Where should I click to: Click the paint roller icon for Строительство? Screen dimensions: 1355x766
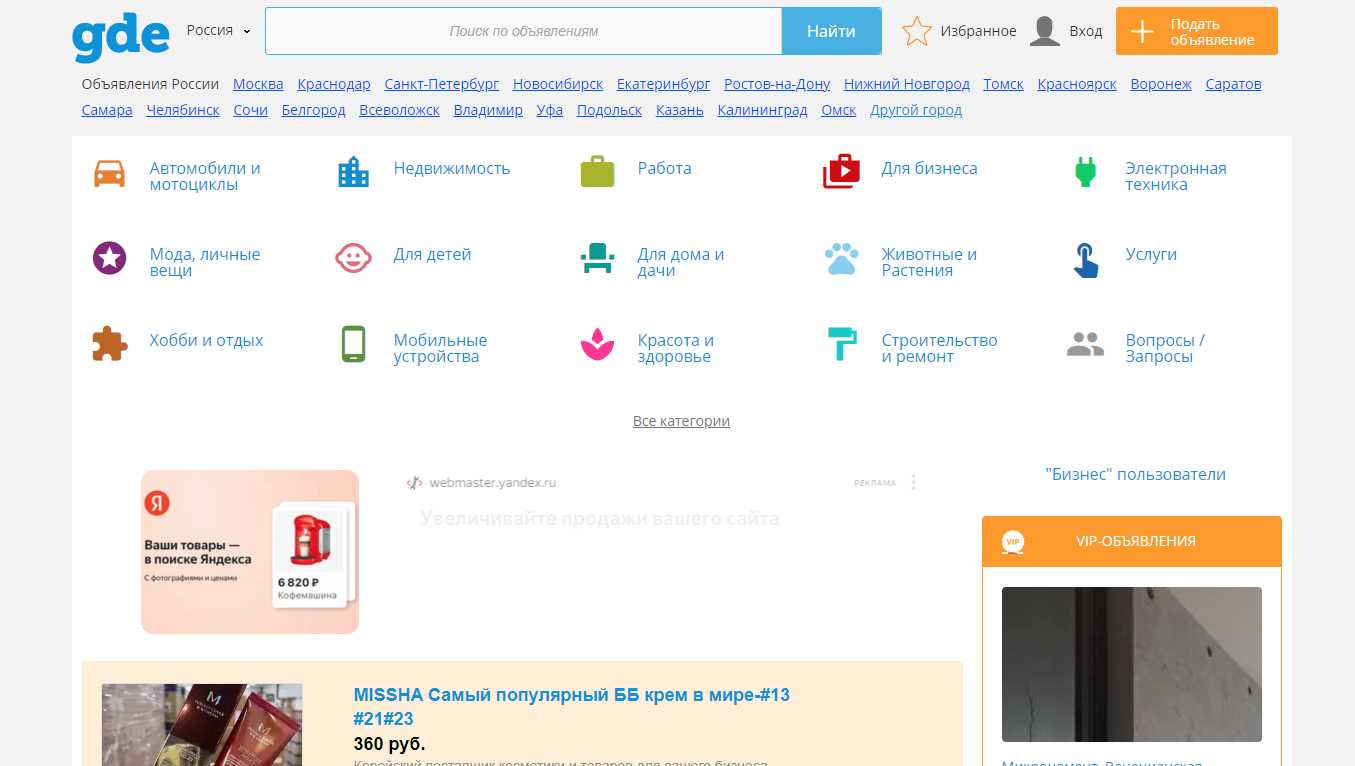point(842,344)
